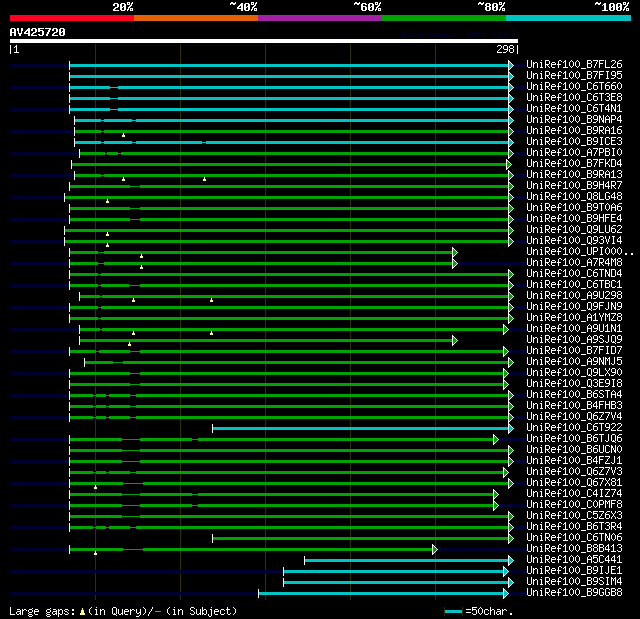The width and height of the screenshot is (640, 619).
Task: Select the query name AV425720
Action: click(38, 32)
